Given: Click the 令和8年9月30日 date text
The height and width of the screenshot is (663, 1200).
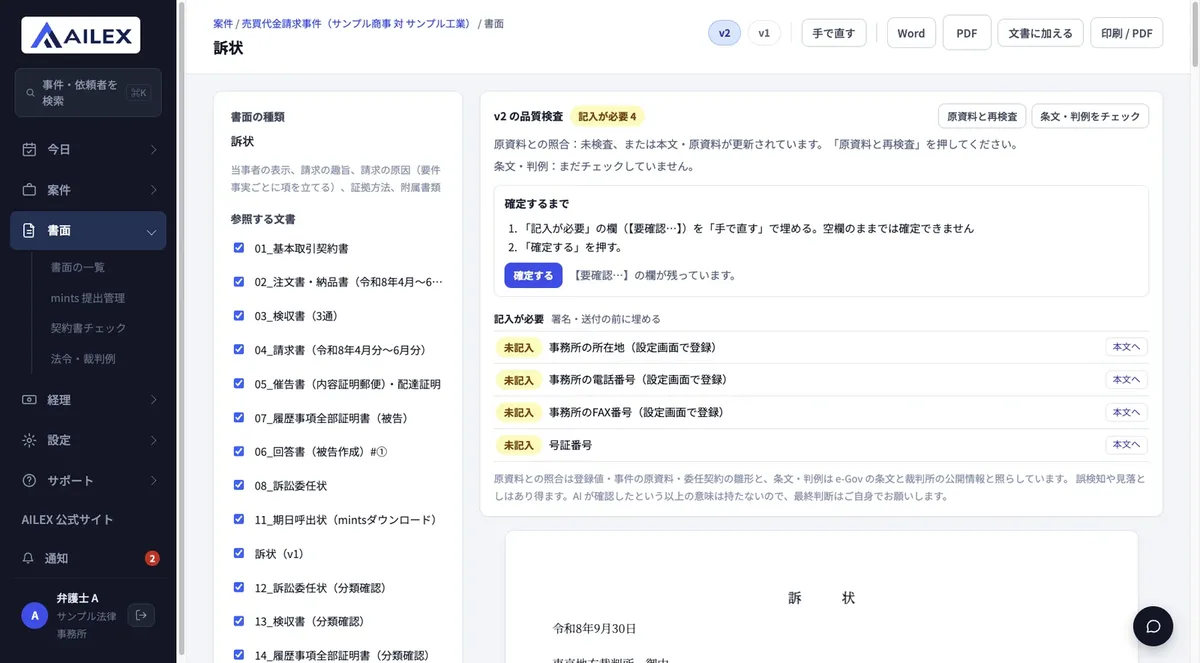Looking at the screenshot, I should coord(594,629).
